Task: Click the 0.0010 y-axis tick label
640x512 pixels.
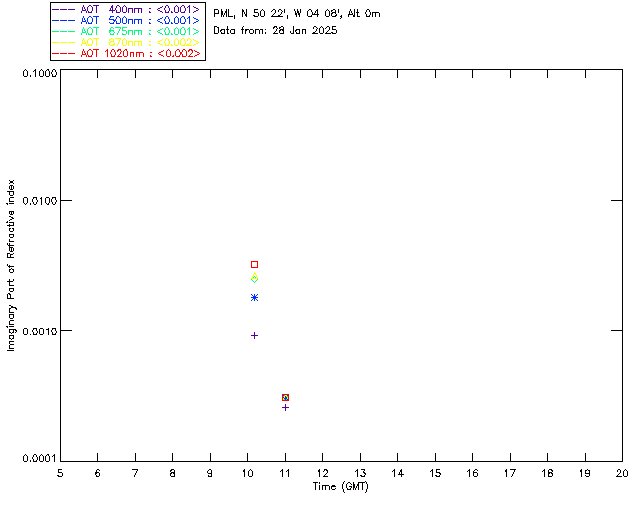Action: tap(39, 331)
